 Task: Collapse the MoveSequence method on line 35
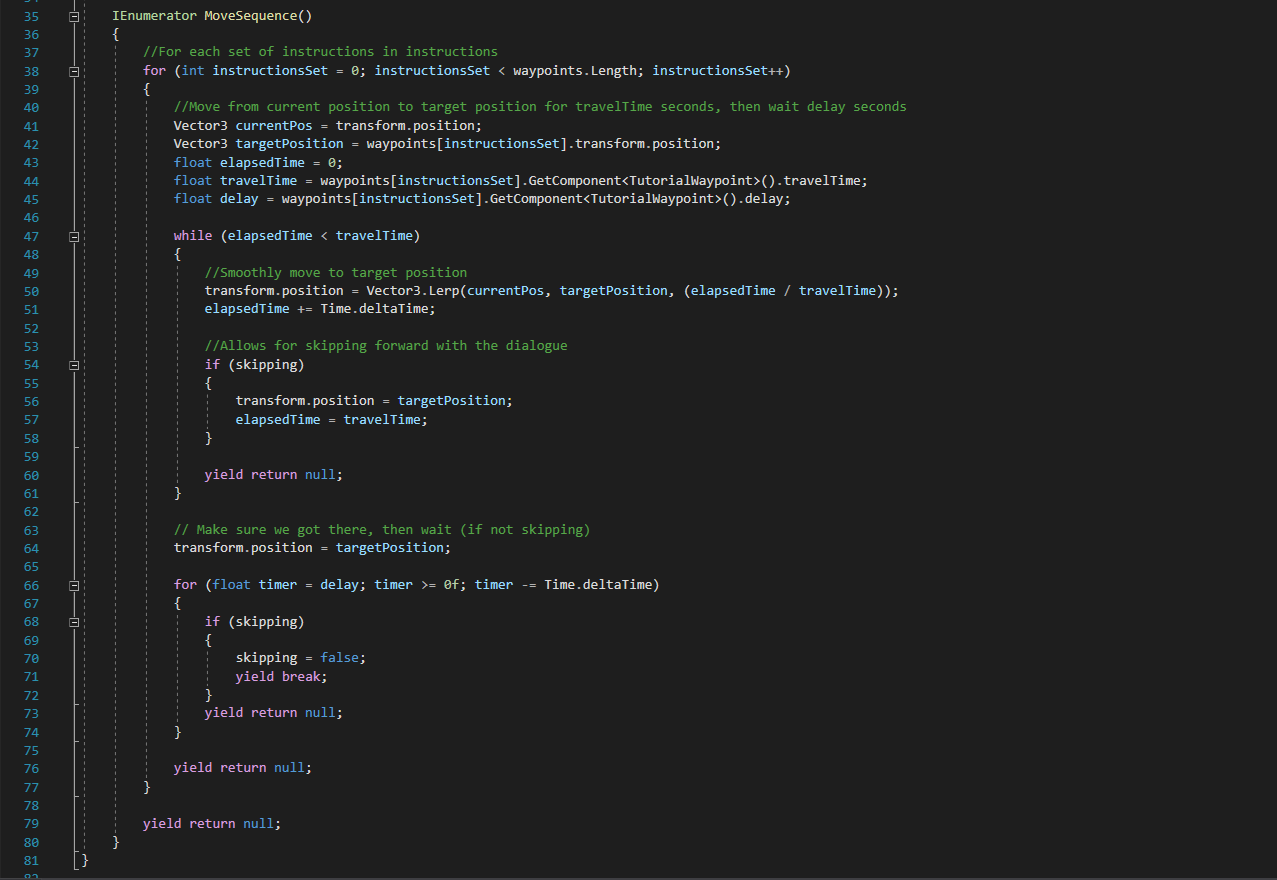(x=73, y=18)
